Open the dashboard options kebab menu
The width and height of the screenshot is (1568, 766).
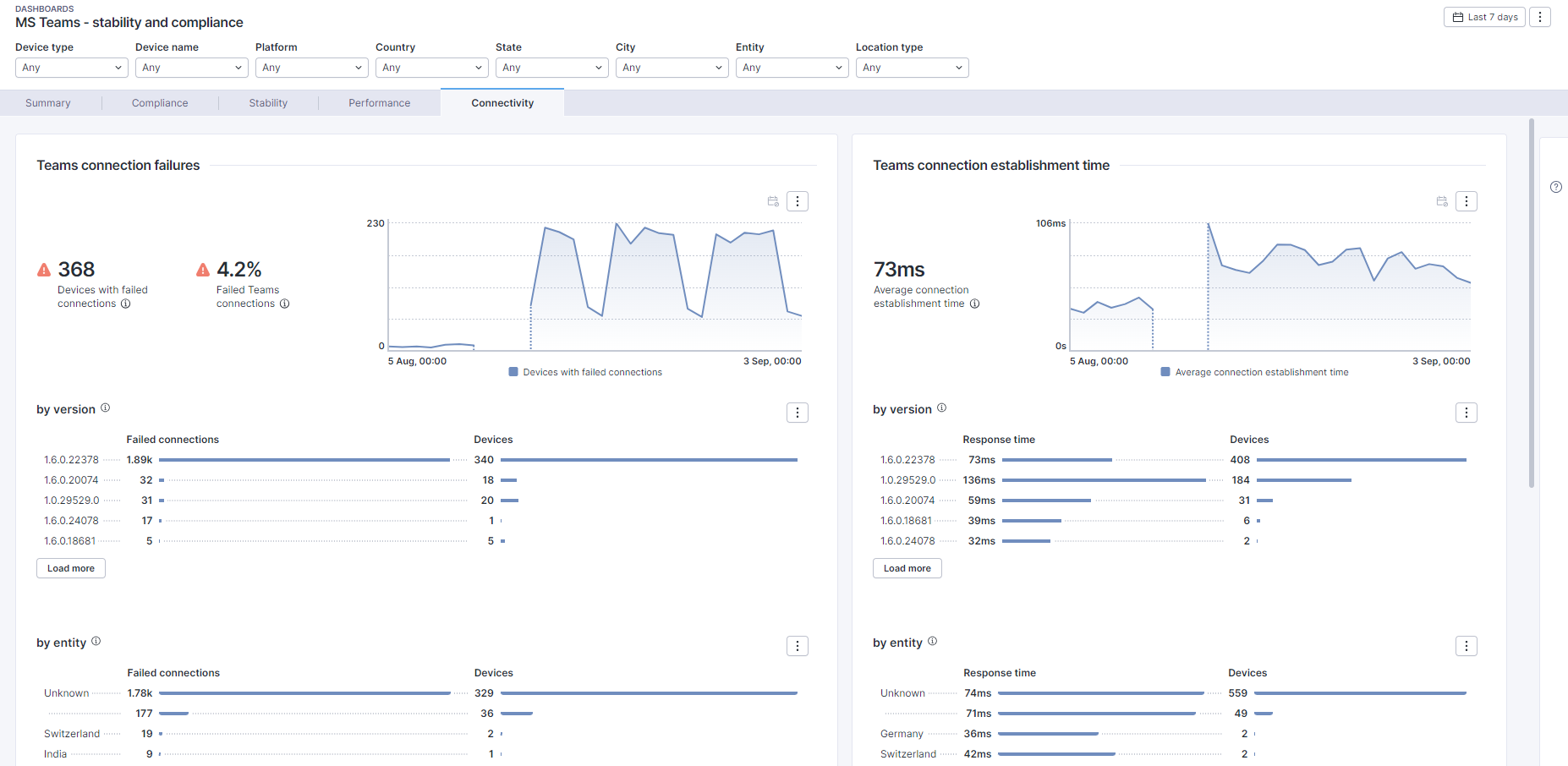tap(1540, 17)
